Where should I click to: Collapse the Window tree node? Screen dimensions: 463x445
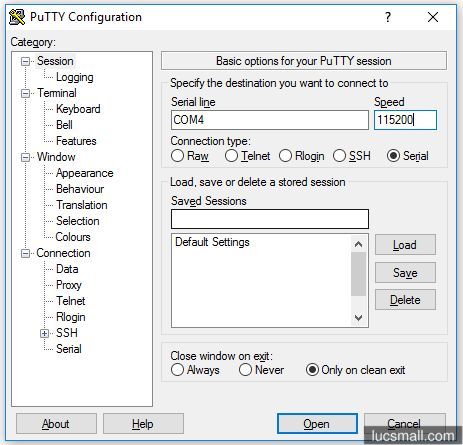pyautogui.click(x=25, y=157)
